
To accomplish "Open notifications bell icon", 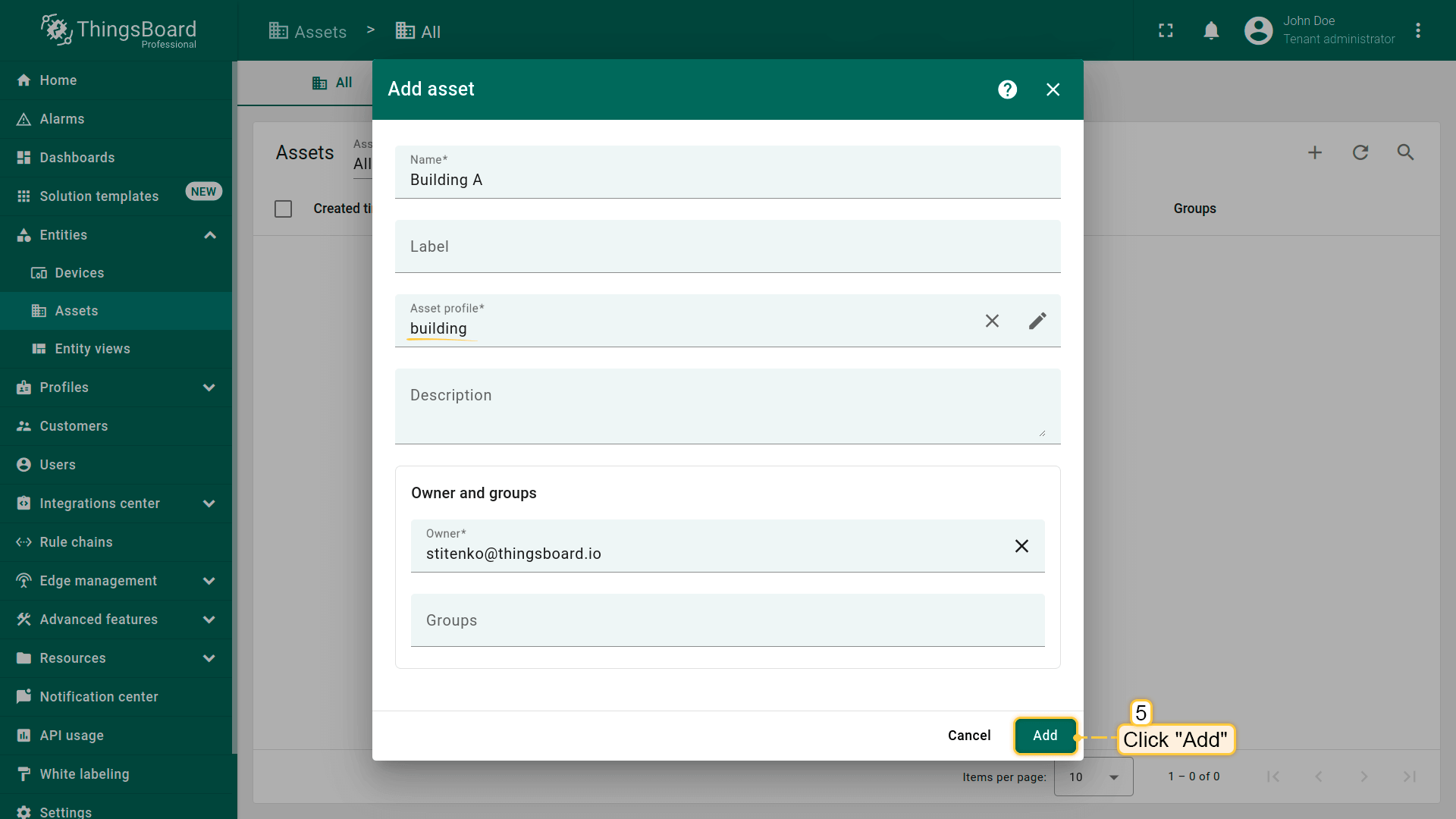I will [1211, 30].
